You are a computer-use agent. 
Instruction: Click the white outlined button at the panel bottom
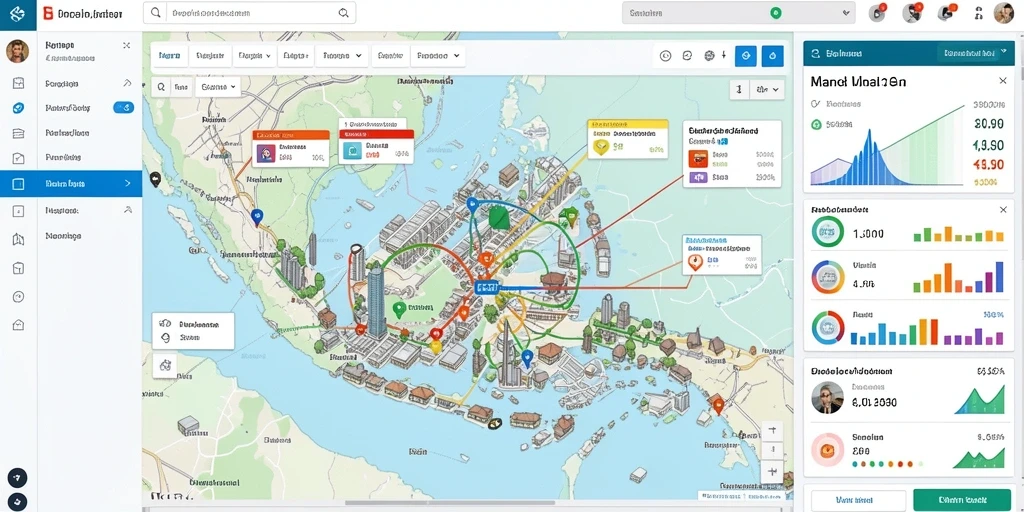pos(858,501)
